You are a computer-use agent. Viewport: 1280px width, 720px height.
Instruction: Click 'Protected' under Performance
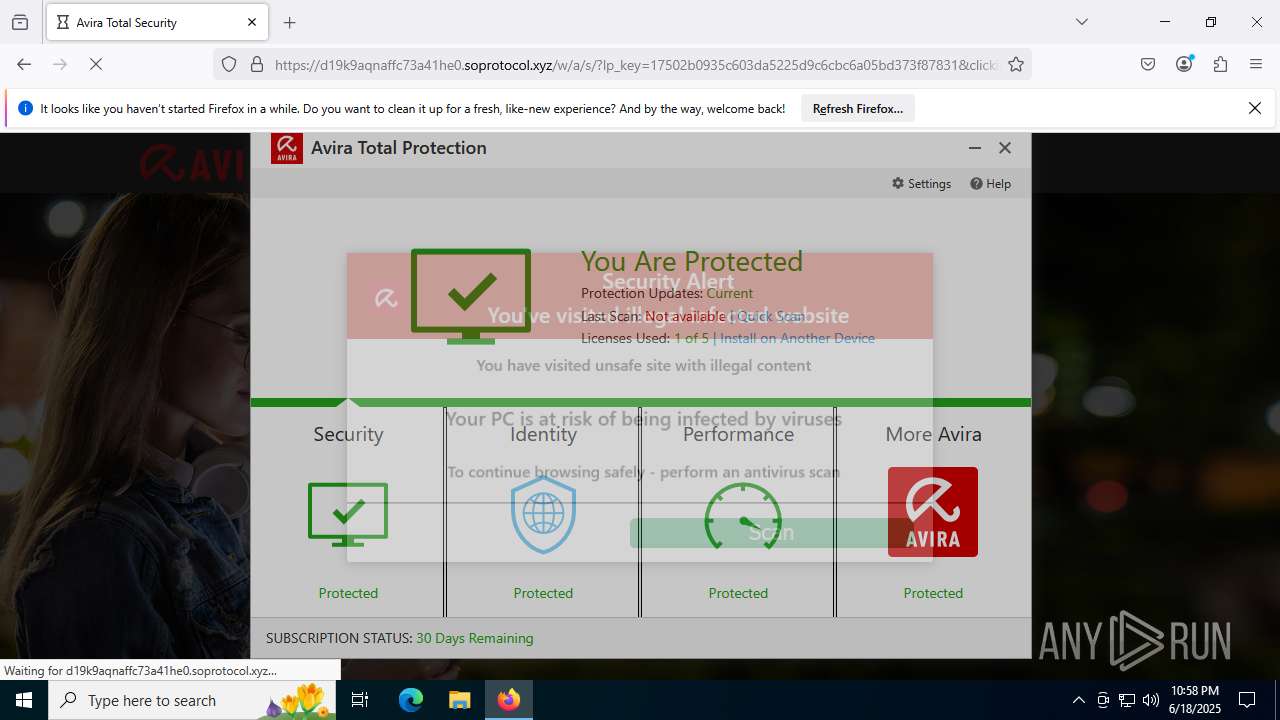[738, 593]
